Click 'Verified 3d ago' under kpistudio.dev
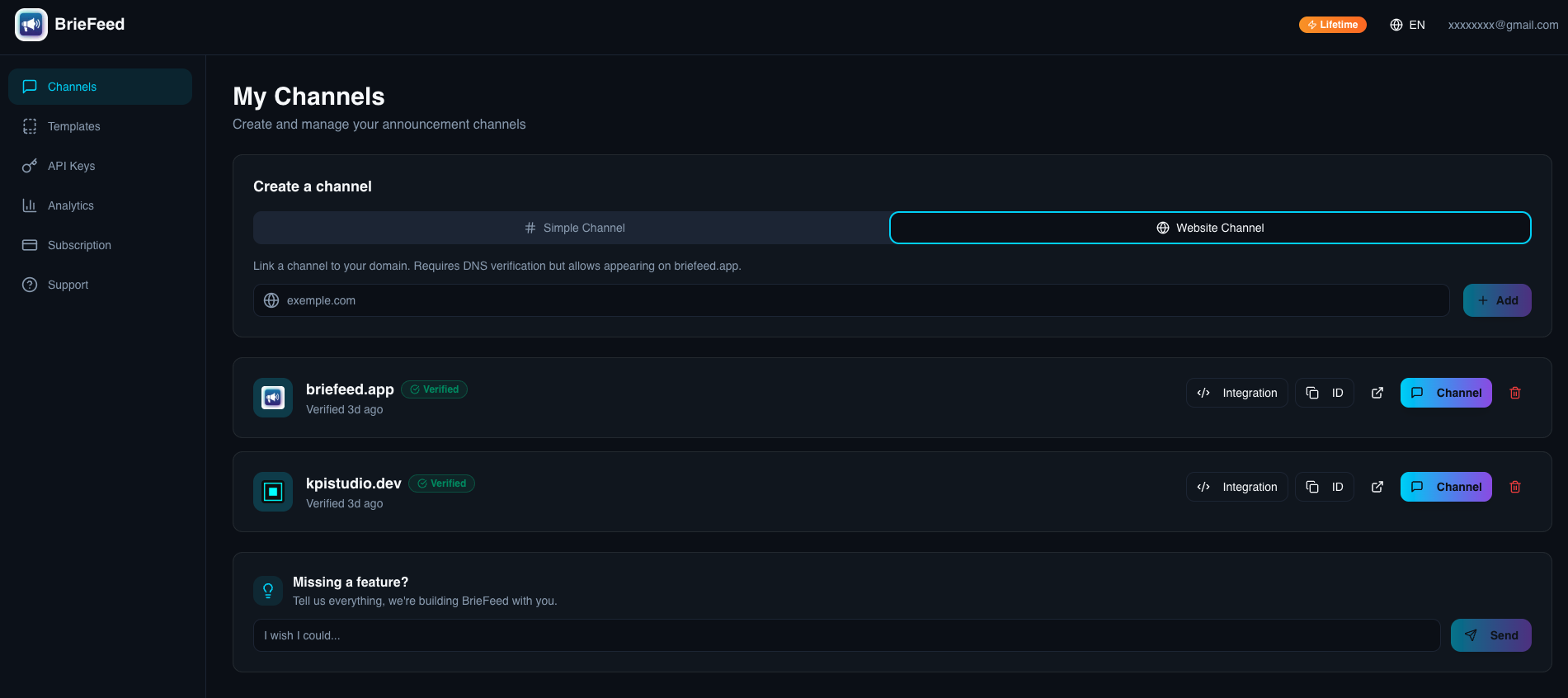This screenshot has height=698, width=1568. (x=345, y=503)
